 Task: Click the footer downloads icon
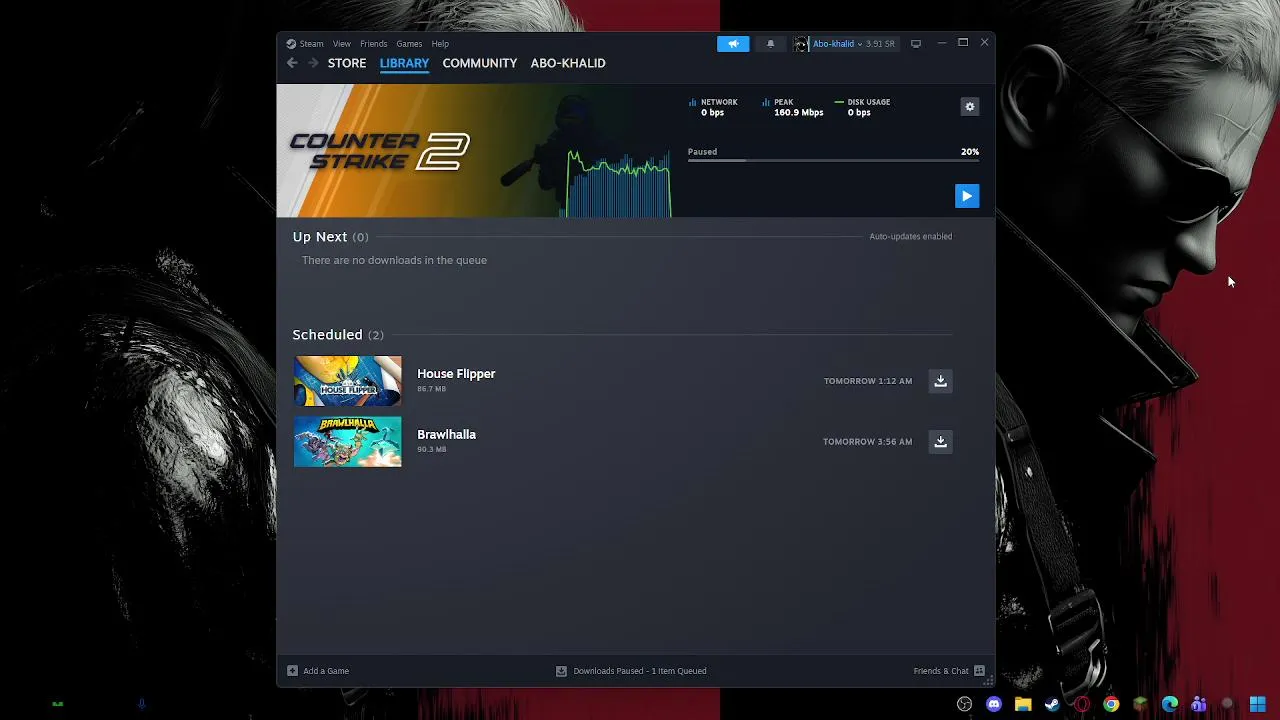coord(561,671)
